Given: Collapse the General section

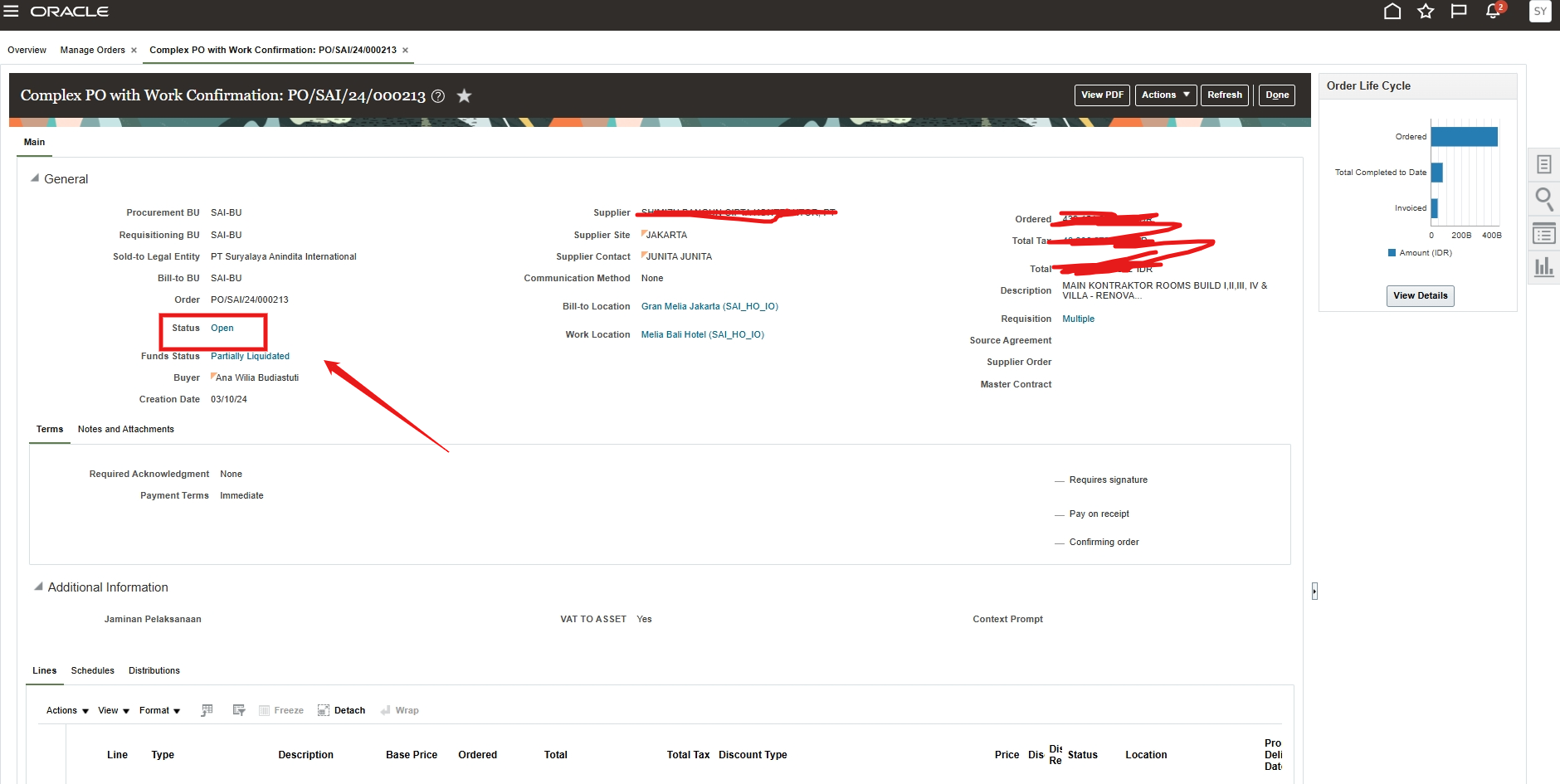Looking at the screenshot, I should 35,178.
